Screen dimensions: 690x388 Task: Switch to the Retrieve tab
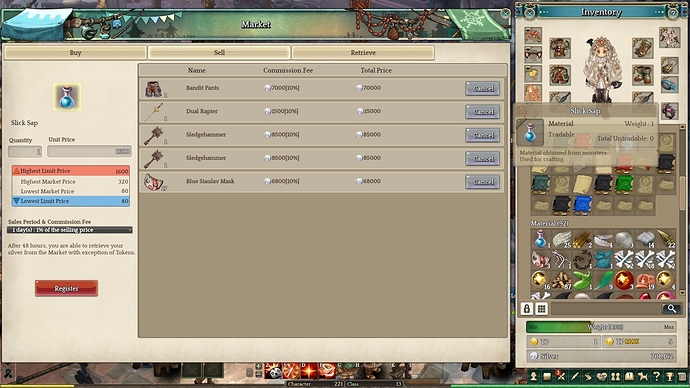[363, 53]
